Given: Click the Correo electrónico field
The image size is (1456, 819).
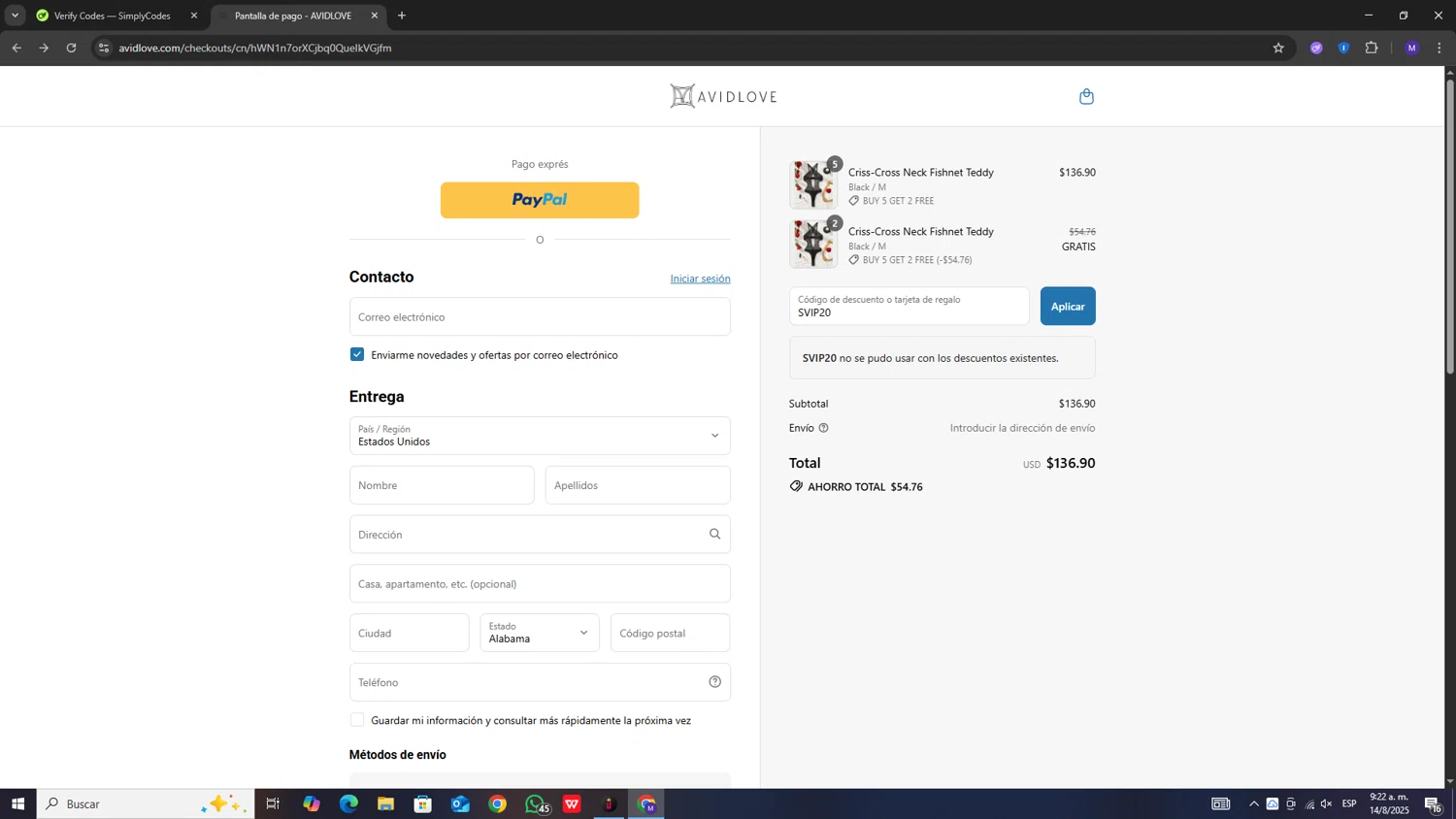Looking at the screenshot, I should coord(540,316).
